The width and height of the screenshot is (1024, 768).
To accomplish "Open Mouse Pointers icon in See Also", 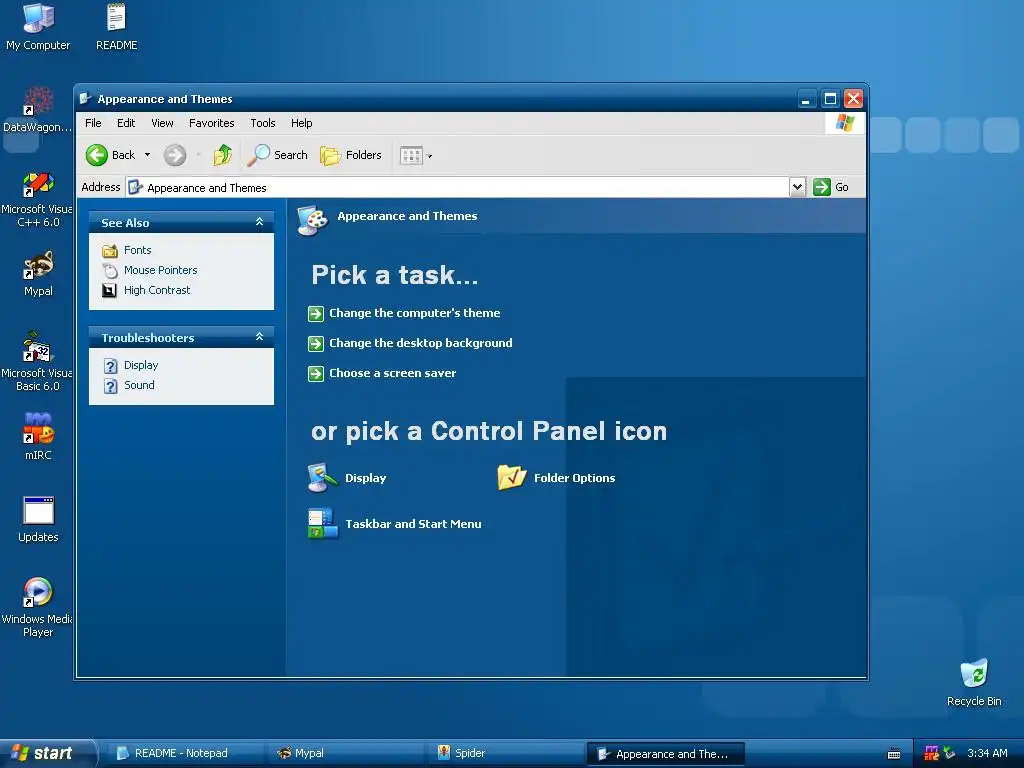I will (110, 270).
